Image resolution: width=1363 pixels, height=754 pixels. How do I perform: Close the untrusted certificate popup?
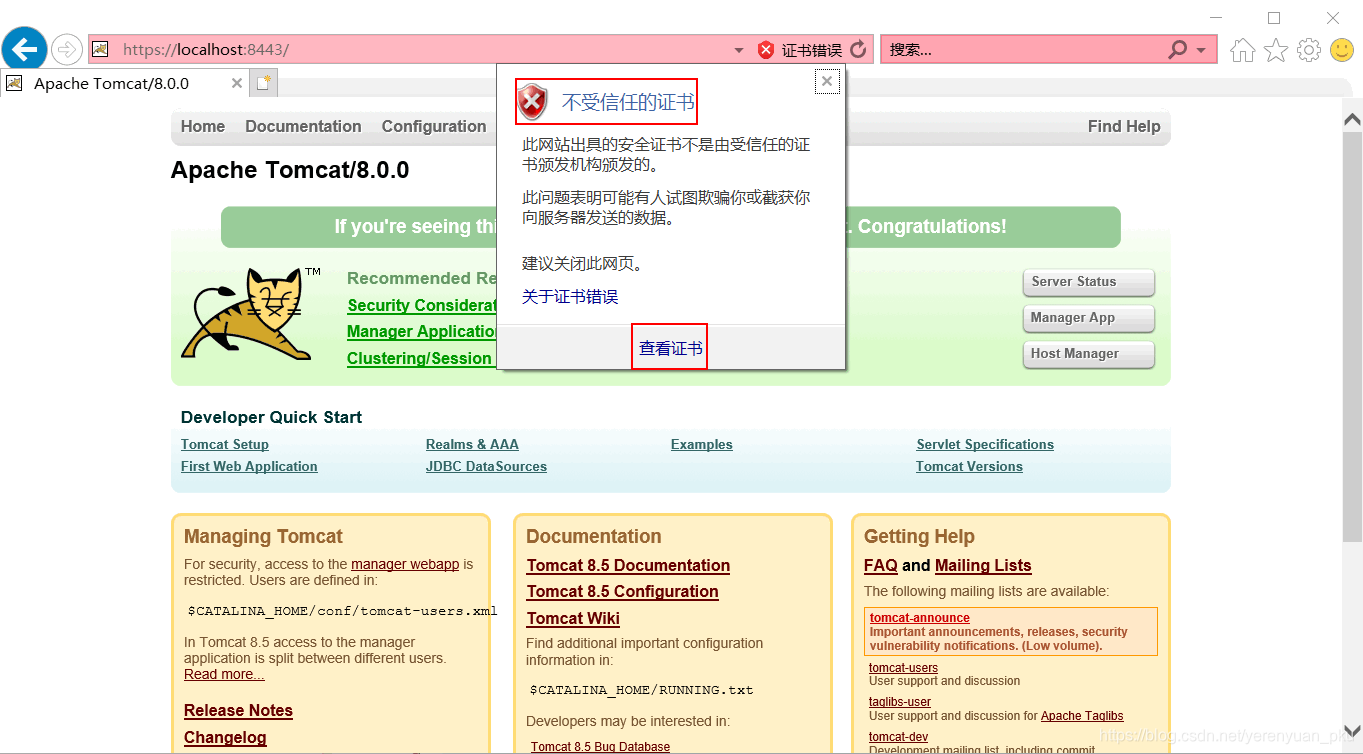[x=827, y=82]
